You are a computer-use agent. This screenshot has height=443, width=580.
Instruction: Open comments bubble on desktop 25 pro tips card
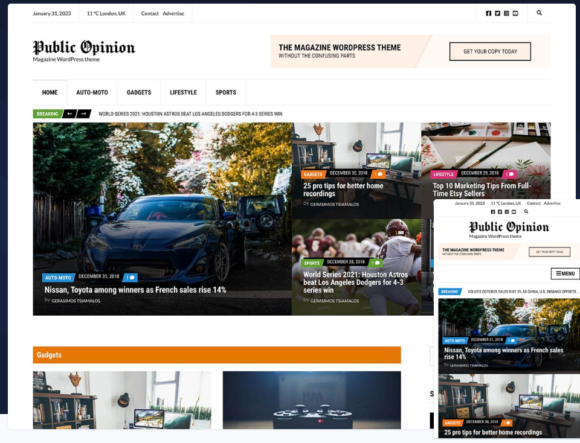click(x=378, y=174)
